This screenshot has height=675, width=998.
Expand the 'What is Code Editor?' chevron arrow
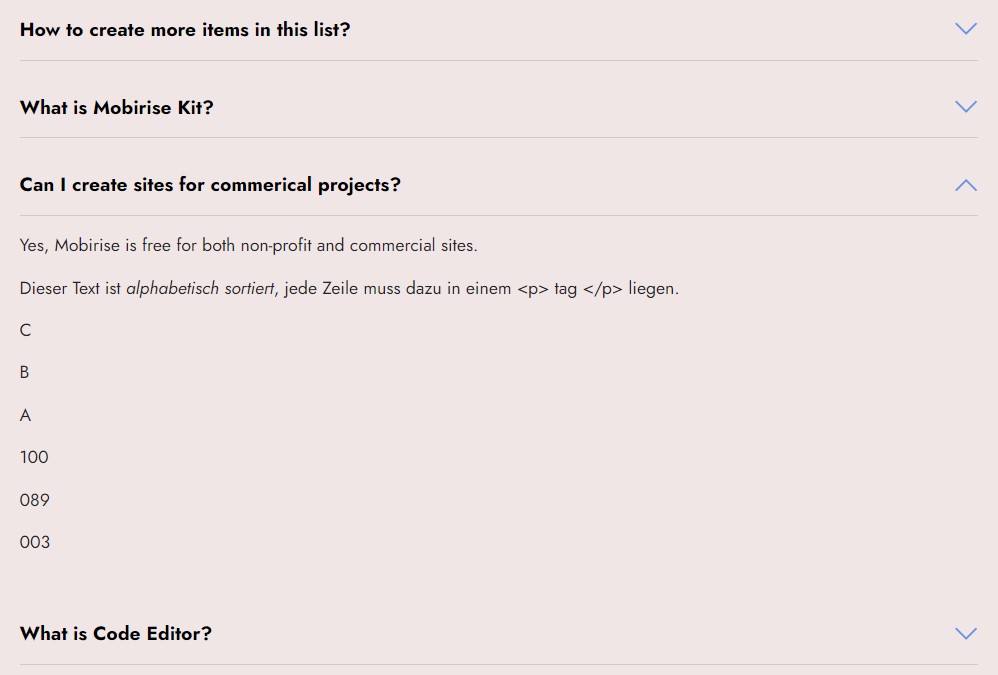tap(965, 633)
